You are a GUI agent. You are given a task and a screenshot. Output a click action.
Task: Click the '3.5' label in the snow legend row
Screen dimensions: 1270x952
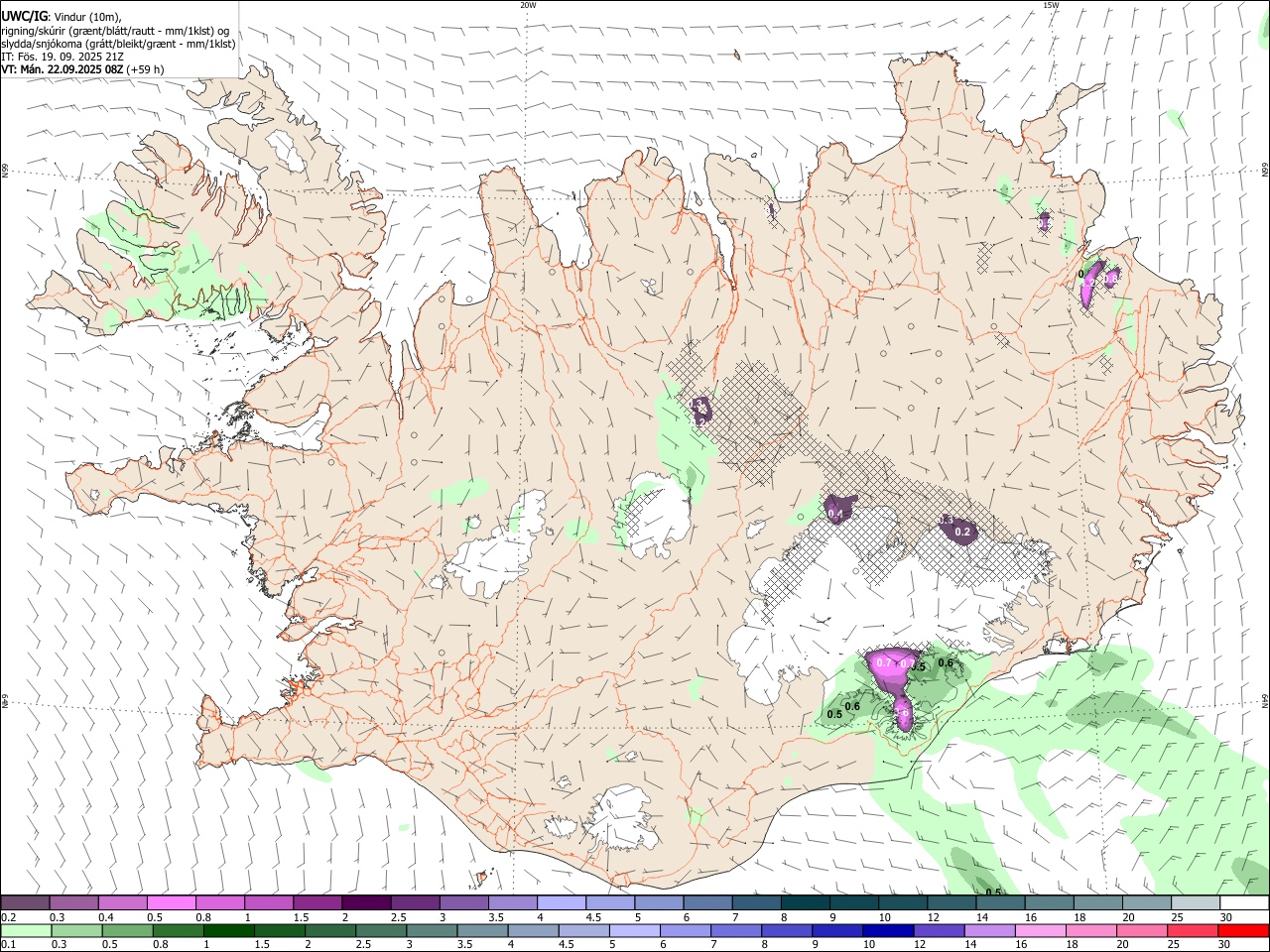tap(495, 917)
